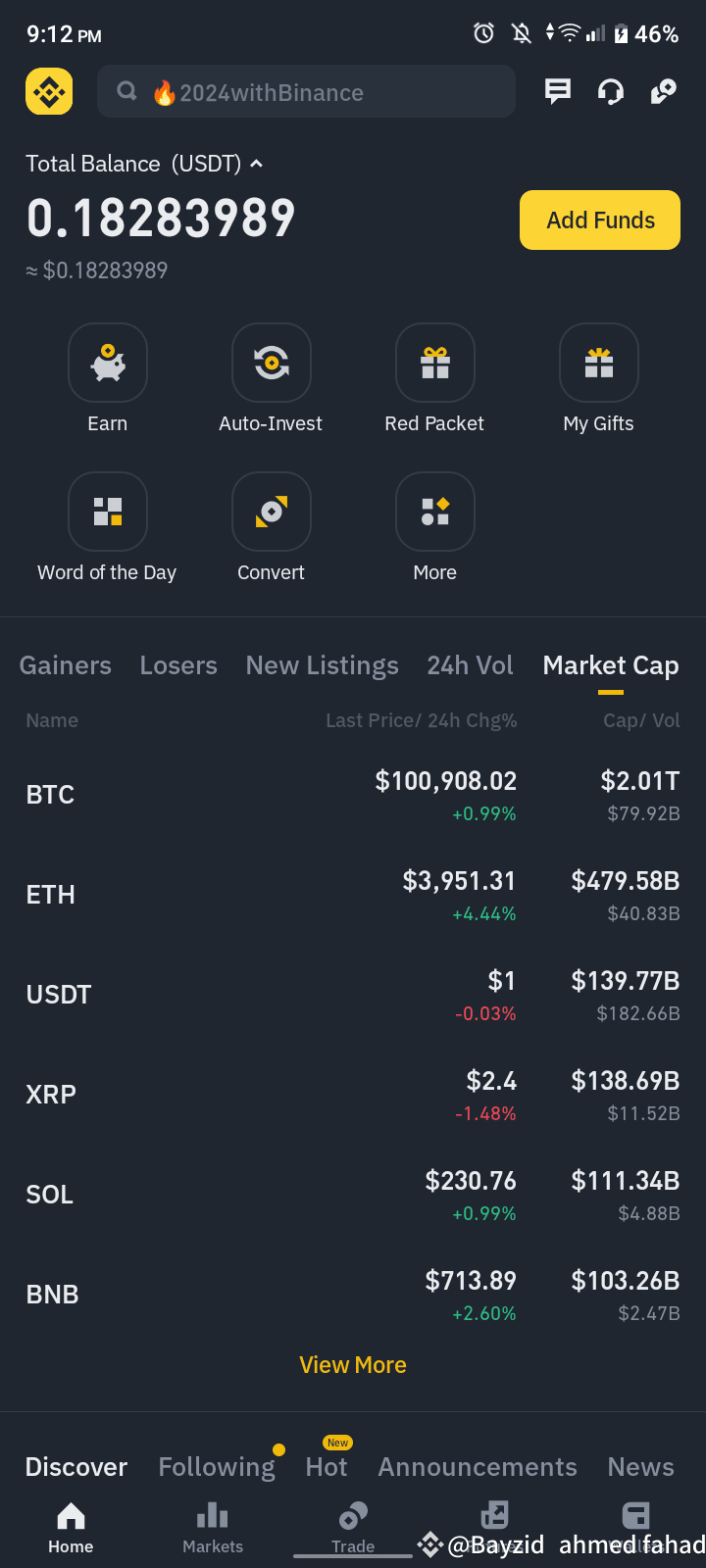
Task: Open the Convert tool
Action: [x=272, y=512]
